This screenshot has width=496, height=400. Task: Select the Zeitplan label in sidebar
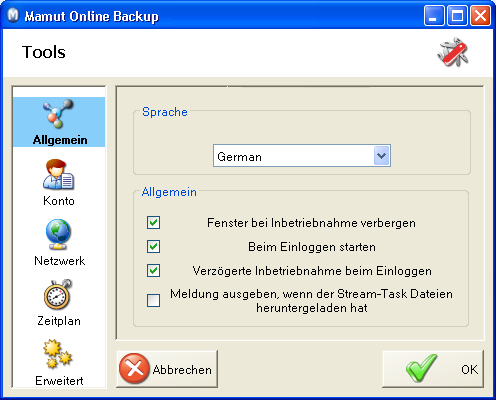[59, 321]
